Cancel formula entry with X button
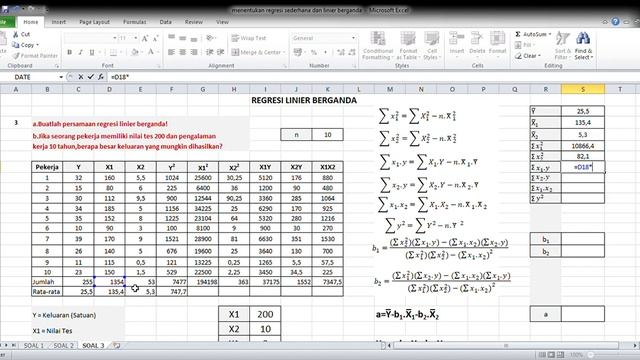This screenshot has width=640, height=360. (81, 77)
